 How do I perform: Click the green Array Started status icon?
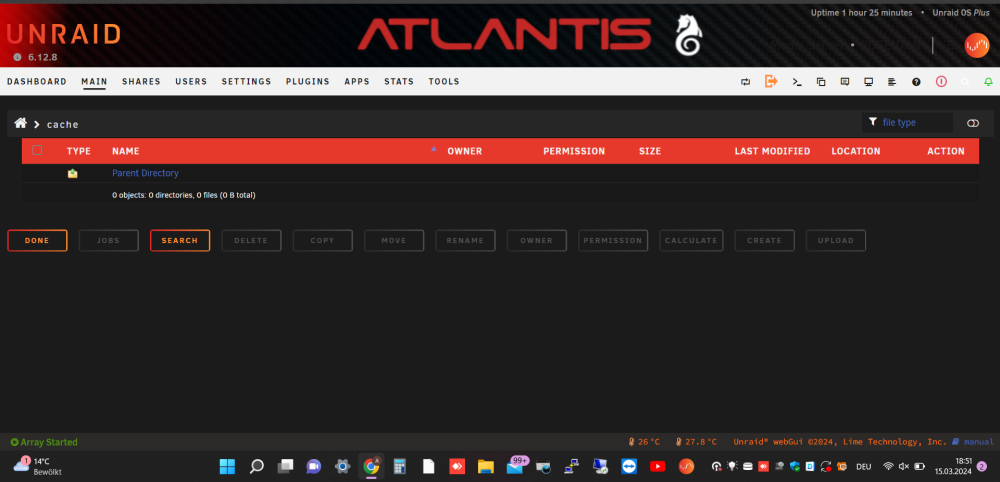(14, 442)
